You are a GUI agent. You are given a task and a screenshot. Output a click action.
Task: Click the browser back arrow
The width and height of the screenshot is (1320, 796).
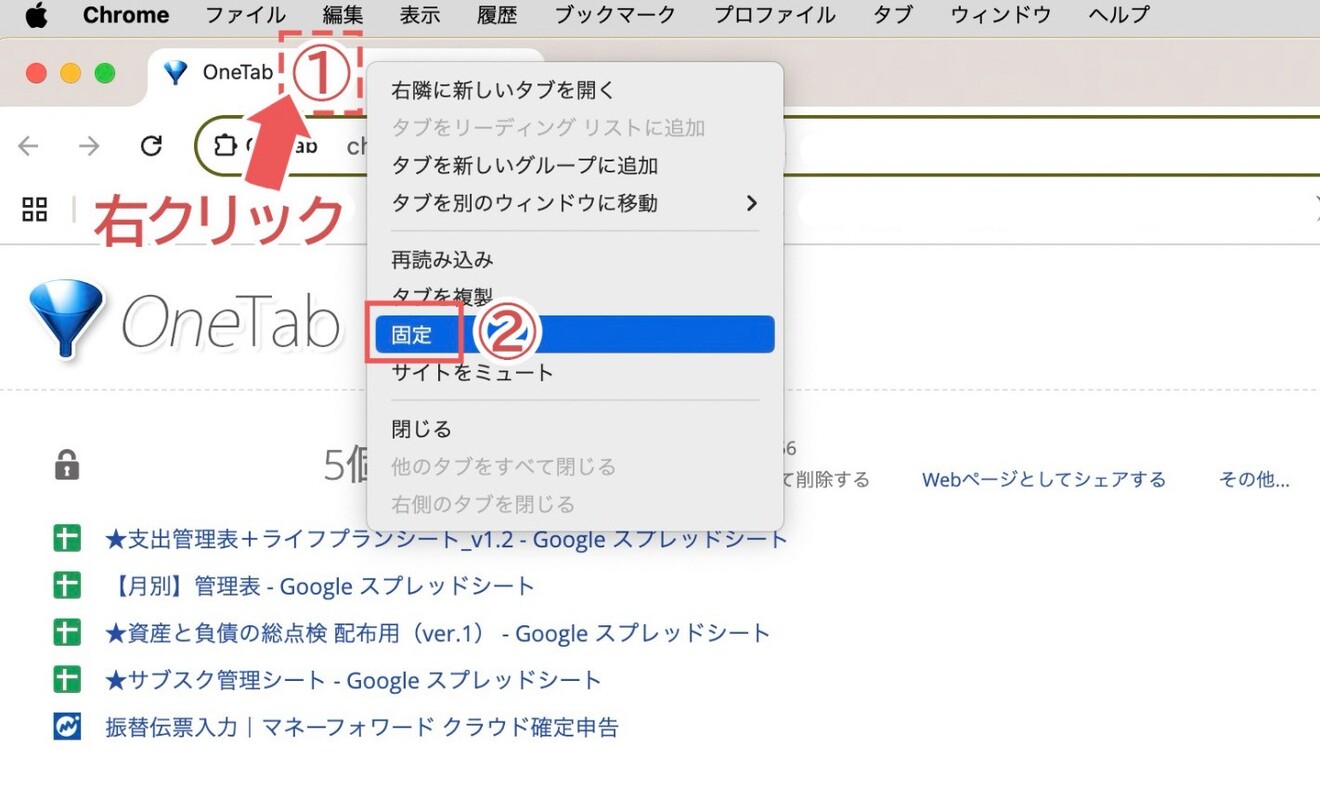point(28,146)
